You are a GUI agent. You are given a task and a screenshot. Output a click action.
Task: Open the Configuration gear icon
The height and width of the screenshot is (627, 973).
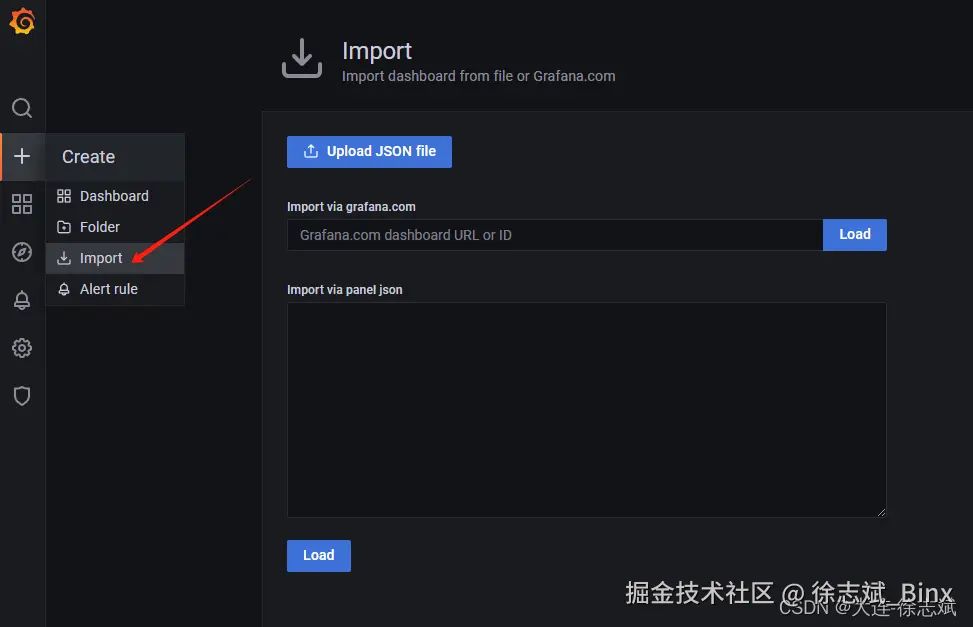[22, 348]
